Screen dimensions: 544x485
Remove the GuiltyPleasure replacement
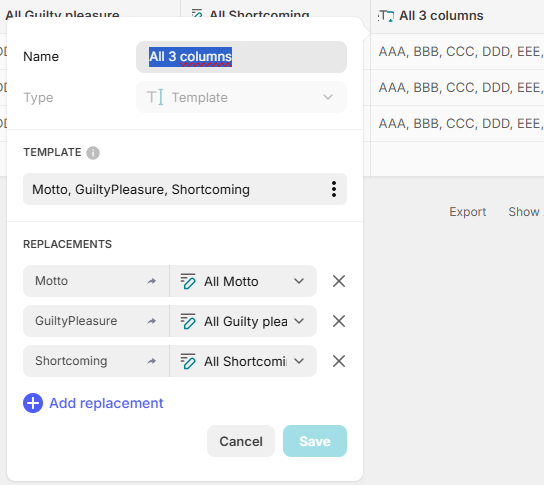coord(339,321)
